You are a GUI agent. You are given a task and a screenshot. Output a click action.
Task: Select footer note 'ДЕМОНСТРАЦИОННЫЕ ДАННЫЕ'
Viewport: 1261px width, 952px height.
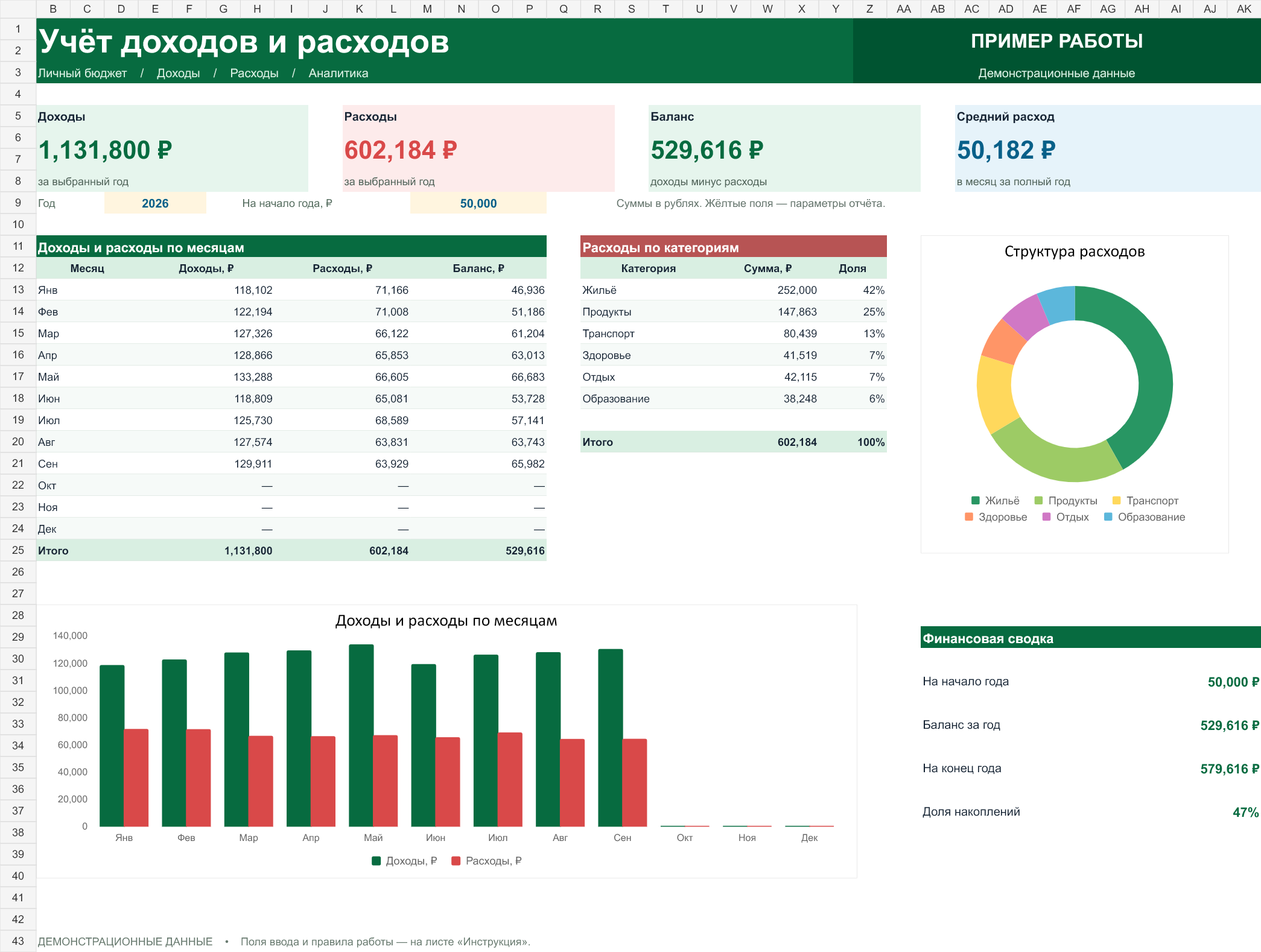pos(125,942)
